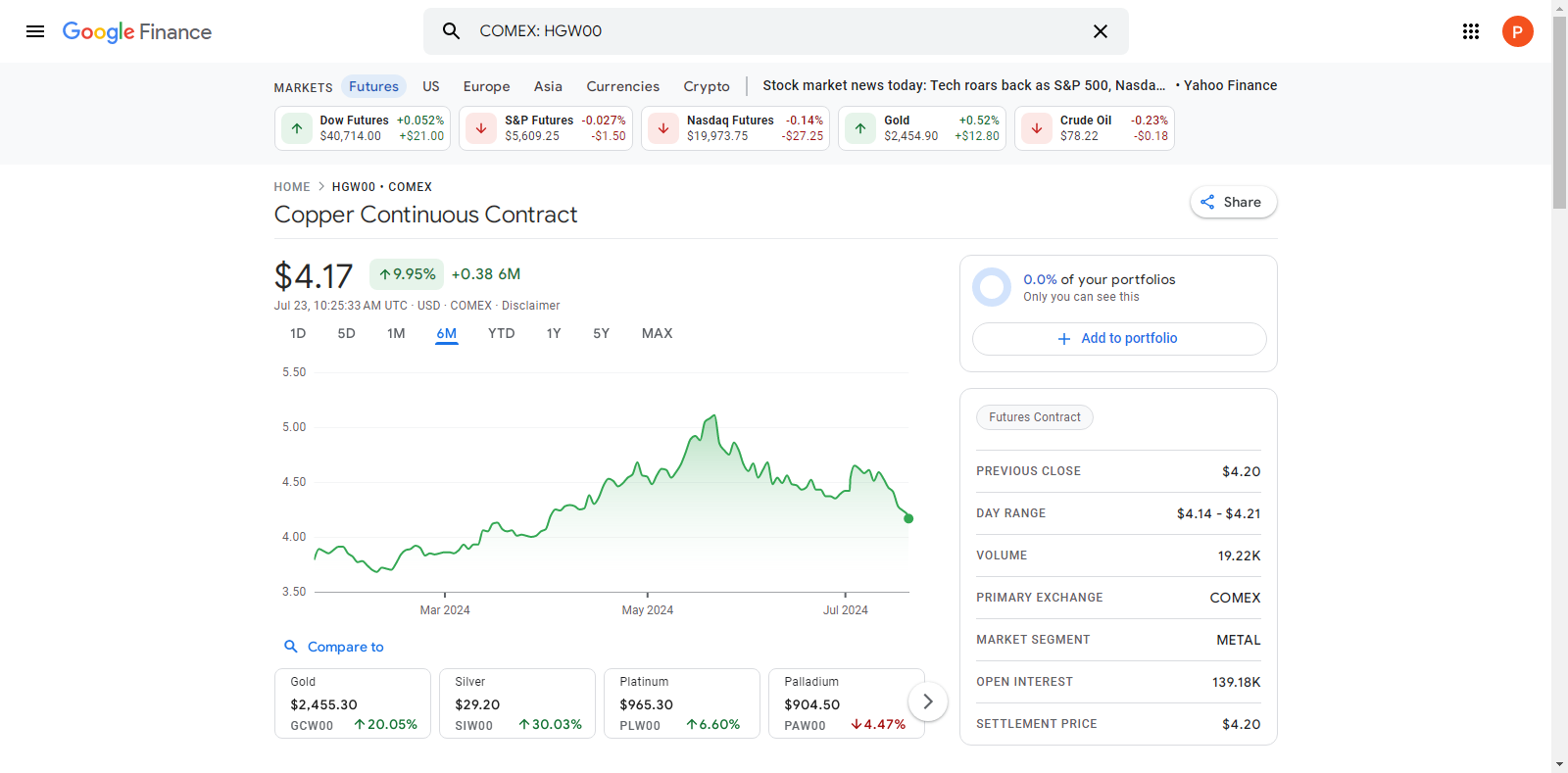Image resolution: width=1568 pixels, height=773 pixels.
Task: Click the Copper Continuous Contract title
Action: pyautogui.click(x=425, y=215)
